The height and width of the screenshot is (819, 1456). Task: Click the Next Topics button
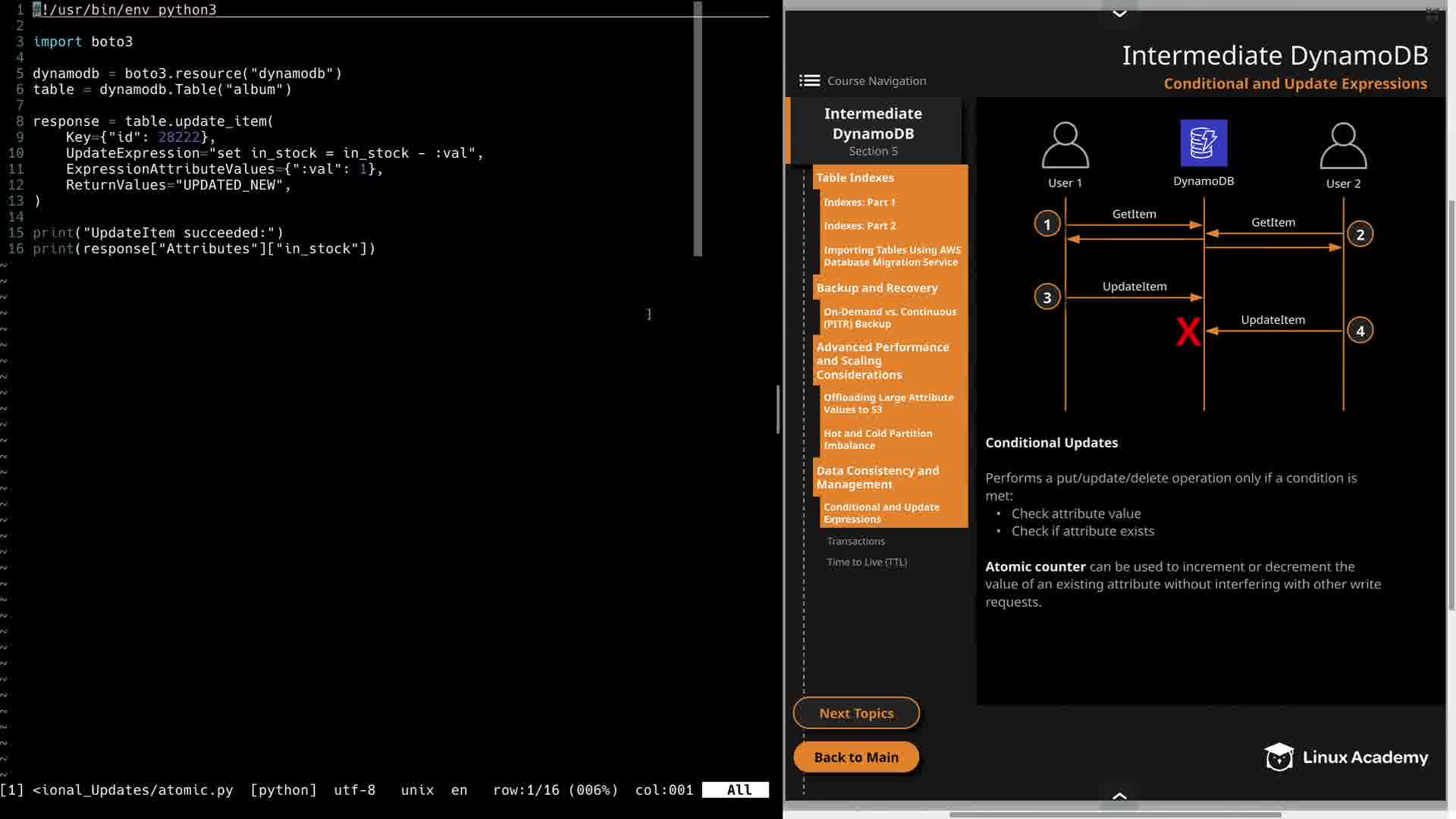[856, 713]
